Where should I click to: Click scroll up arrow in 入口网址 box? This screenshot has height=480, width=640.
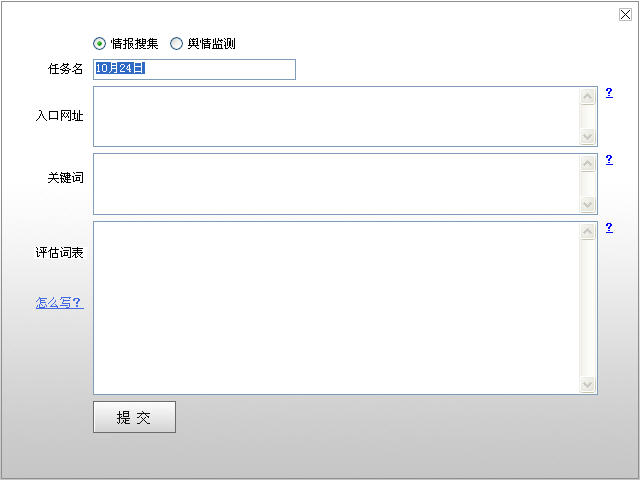point(587,97)
